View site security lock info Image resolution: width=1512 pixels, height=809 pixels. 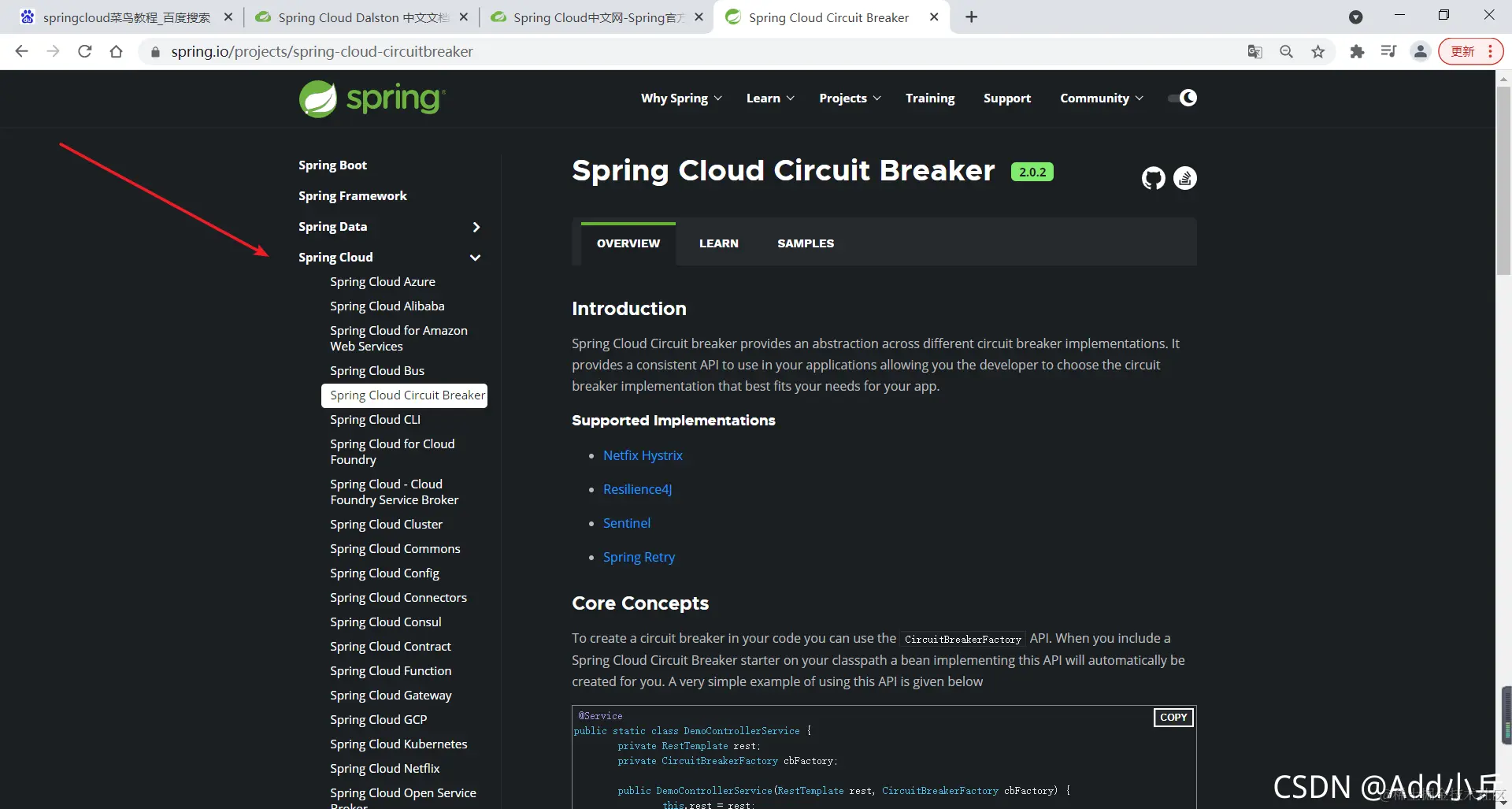(155, 52)
